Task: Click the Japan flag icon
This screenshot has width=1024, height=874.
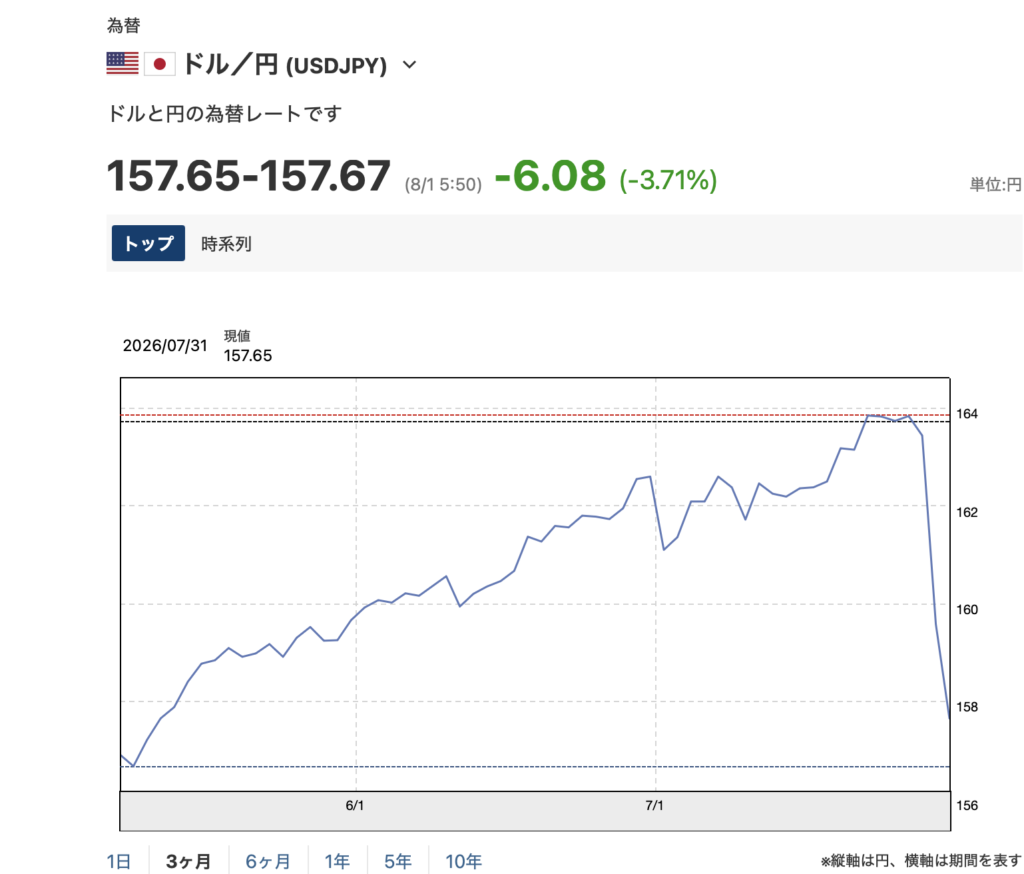Action: pos(159,64)
